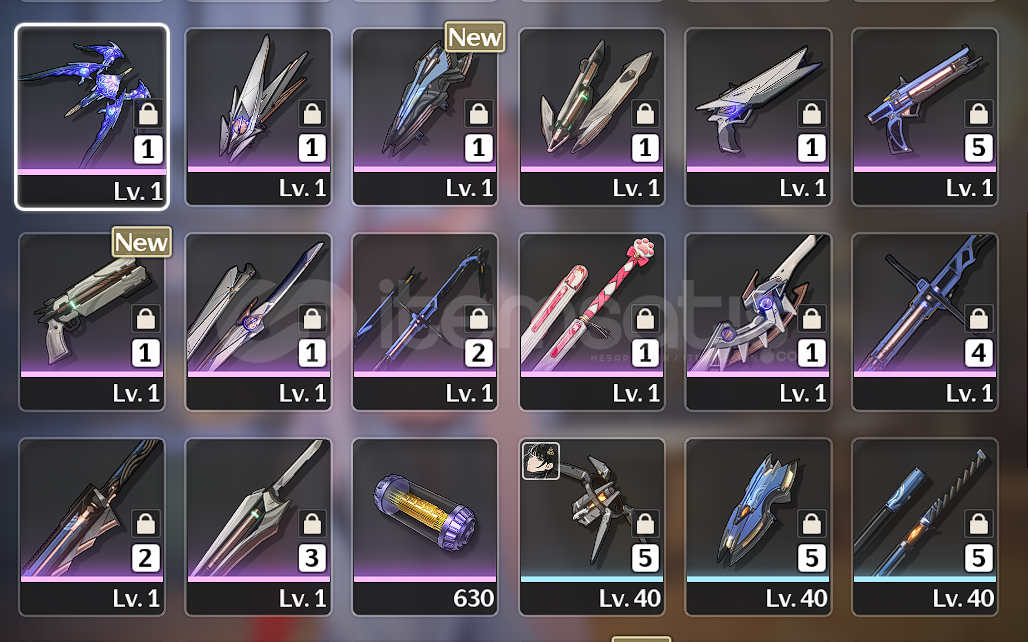Select the blue shield-like weapon Lv. 40

tap(758, 527)
